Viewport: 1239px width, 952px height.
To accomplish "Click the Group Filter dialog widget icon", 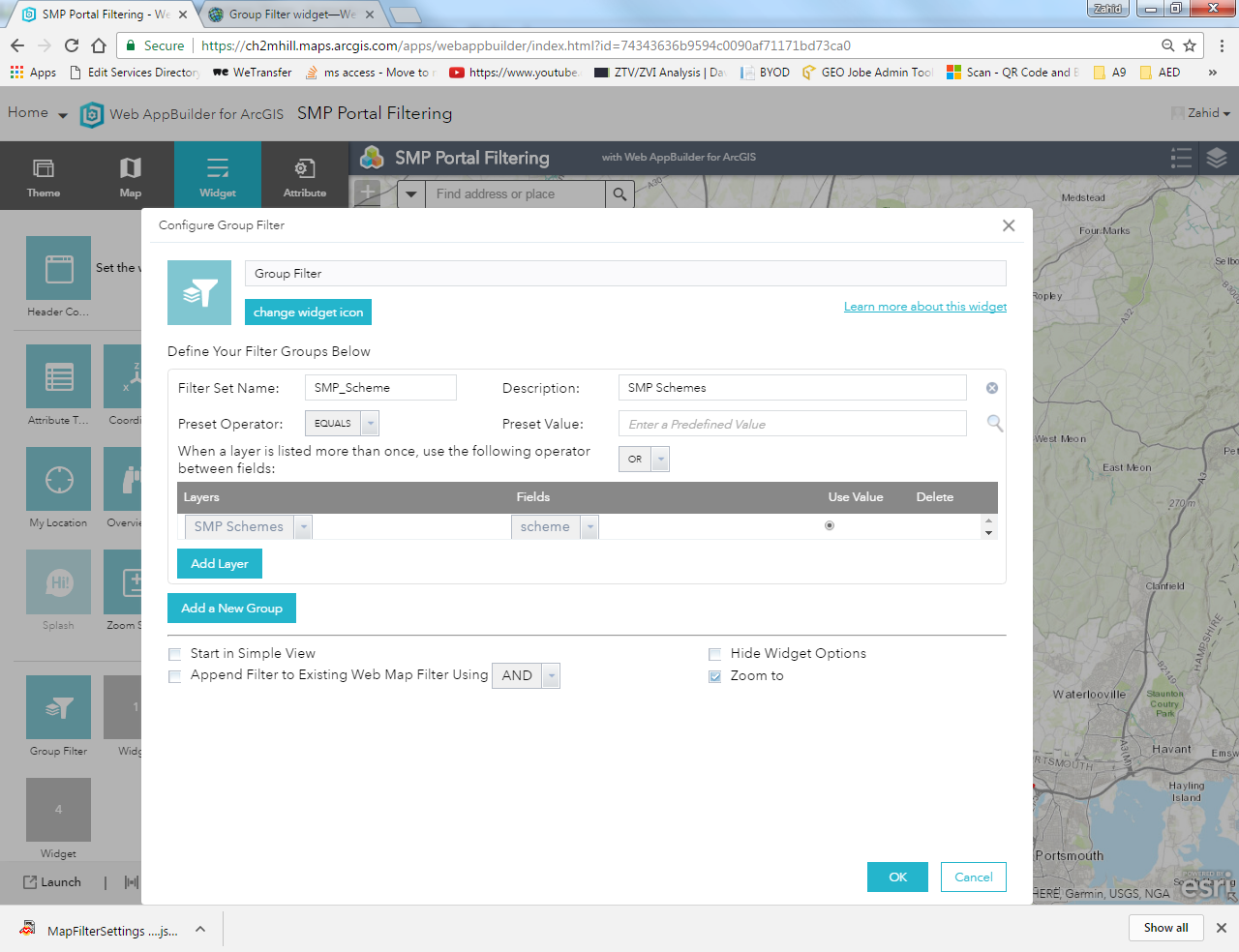I will click(199, 292).
